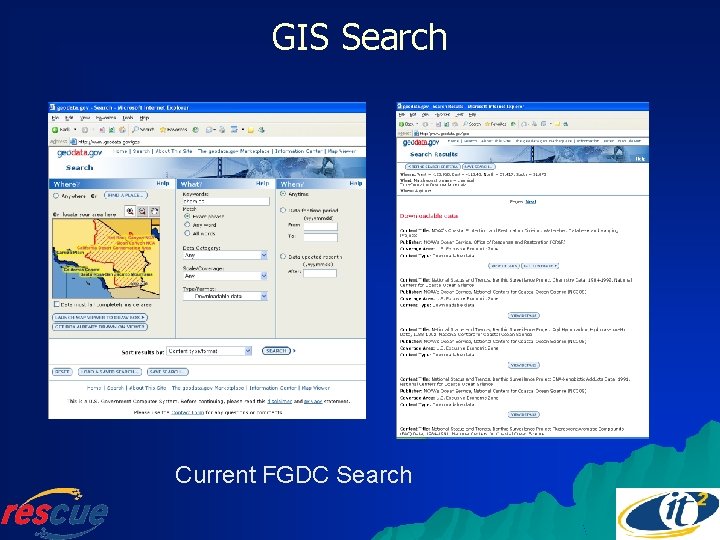Click the folder icon in Search Results toolbar
The image size is (720, 540).
(x=557, y=124)
